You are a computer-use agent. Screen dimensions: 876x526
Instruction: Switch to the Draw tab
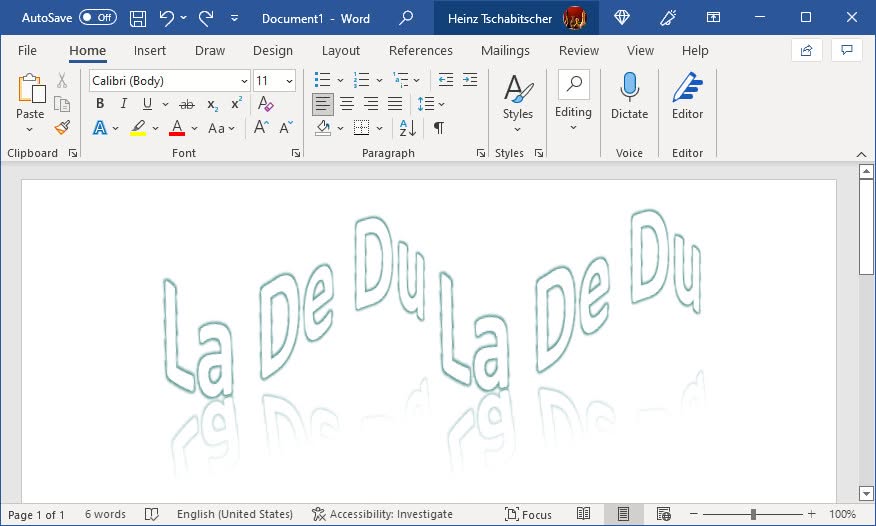[210, 51]
